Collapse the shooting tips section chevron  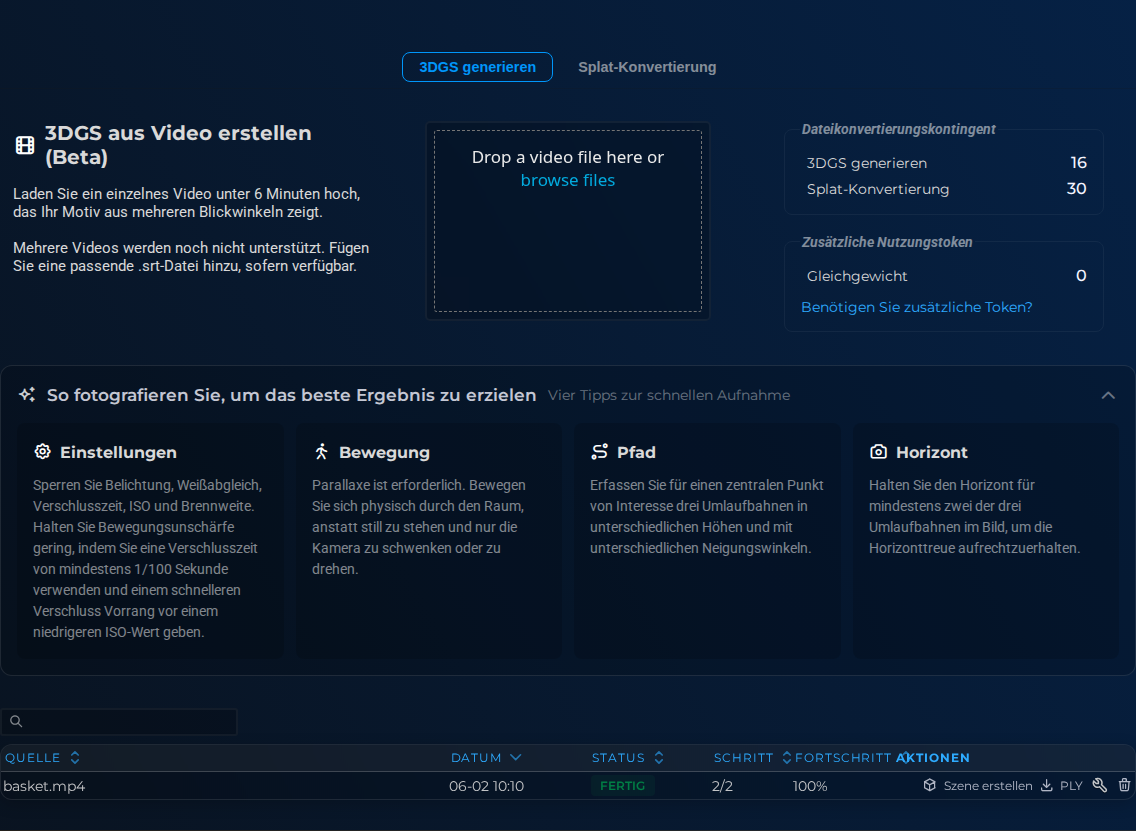pos(1108,396)
